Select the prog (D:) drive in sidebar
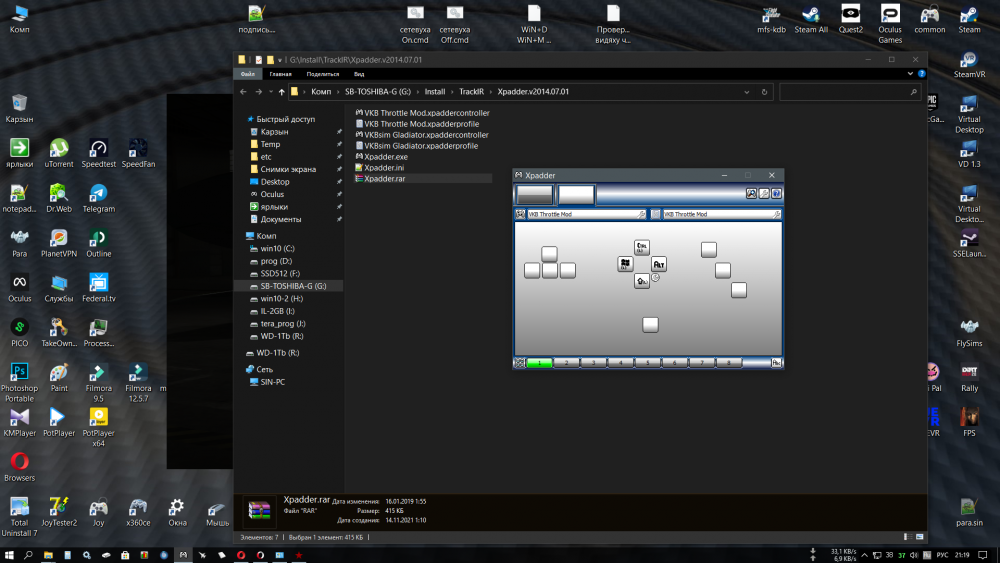1000x563 pixels. 276,260
